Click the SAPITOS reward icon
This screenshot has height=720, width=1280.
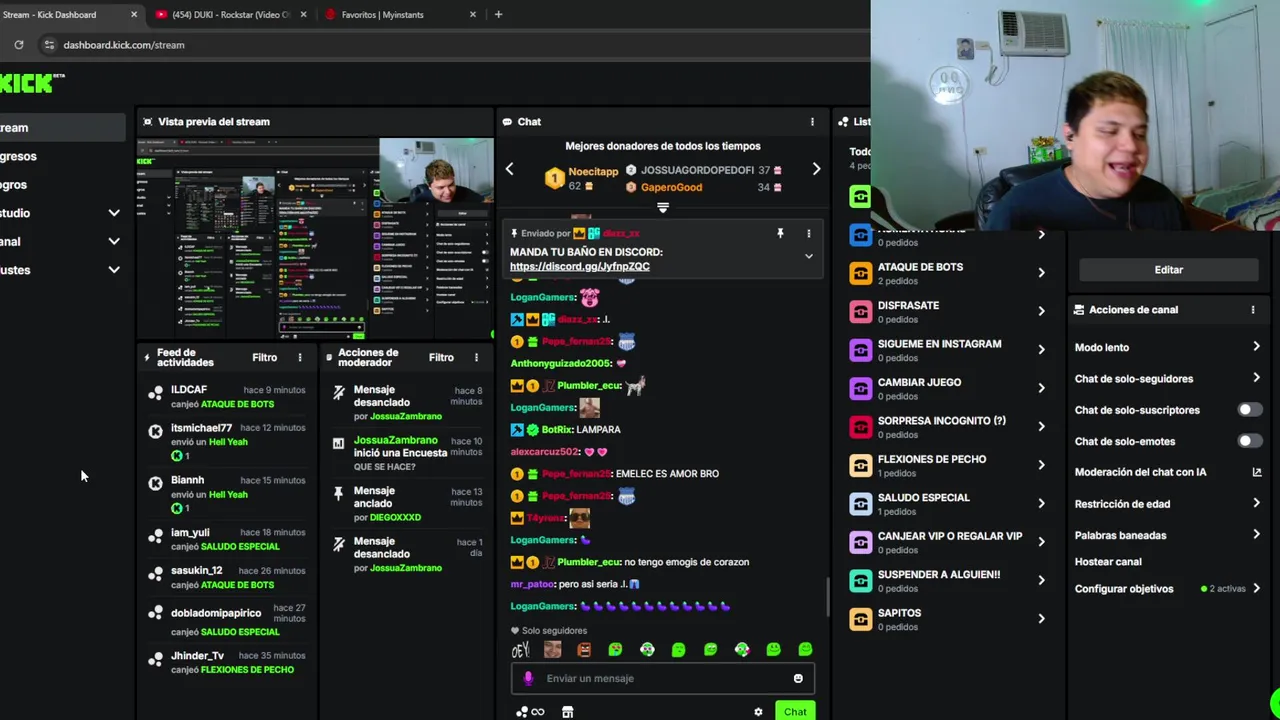tap(860, 619)
